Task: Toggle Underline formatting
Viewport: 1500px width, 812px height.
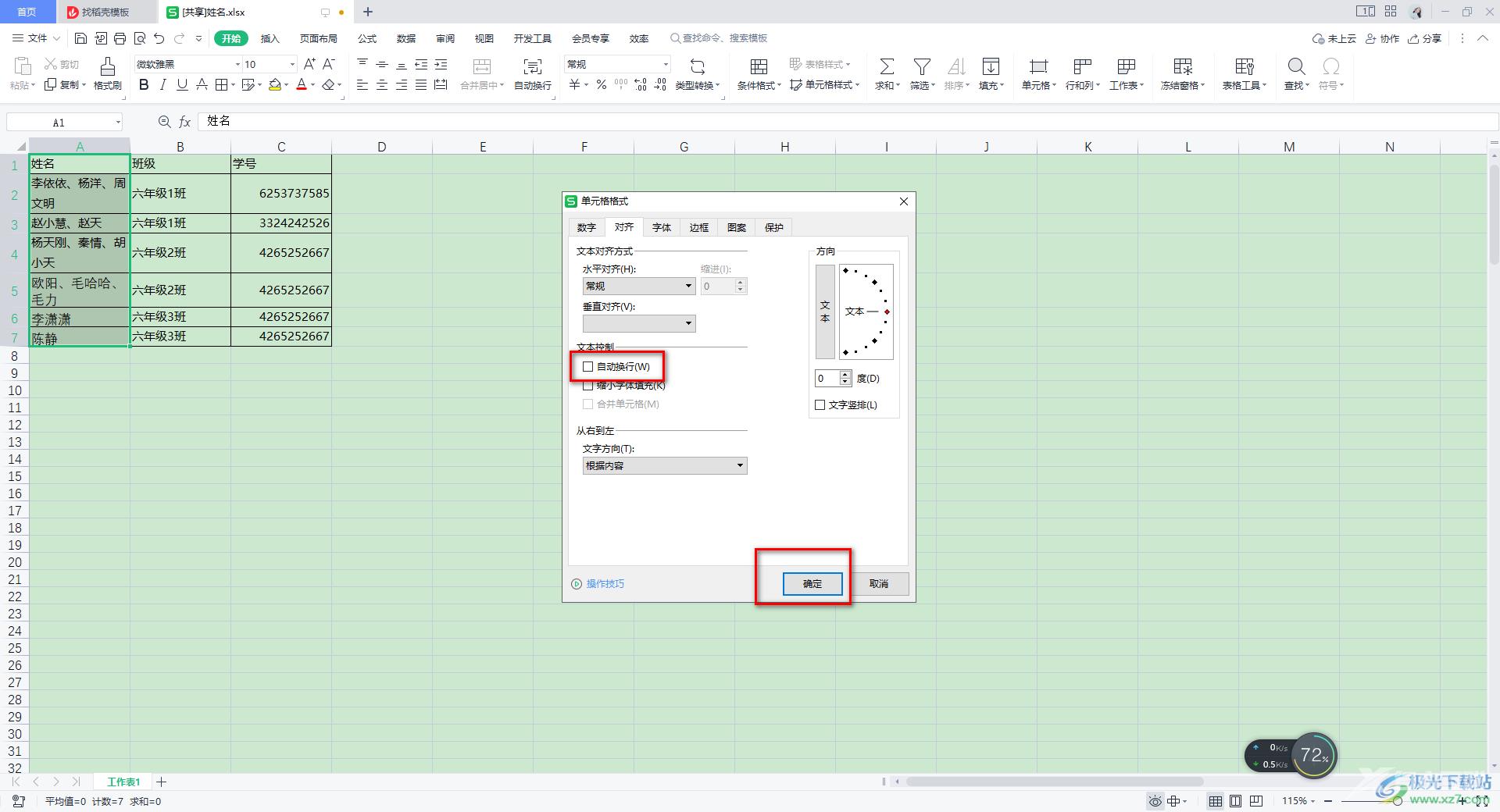Action: (182, 85)
